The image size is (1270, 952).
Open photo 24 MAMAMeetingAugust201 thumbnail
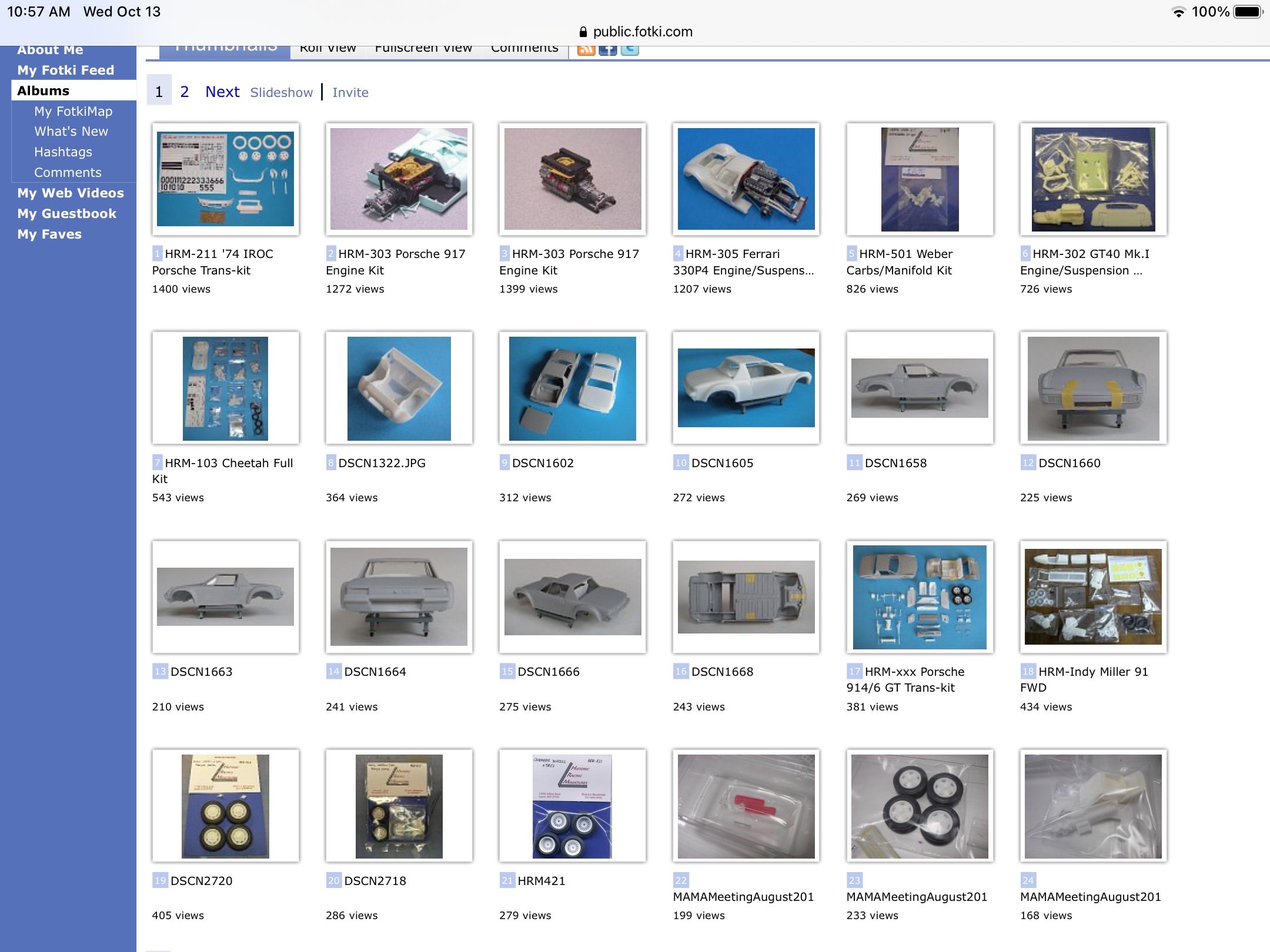pos(1094,806)
